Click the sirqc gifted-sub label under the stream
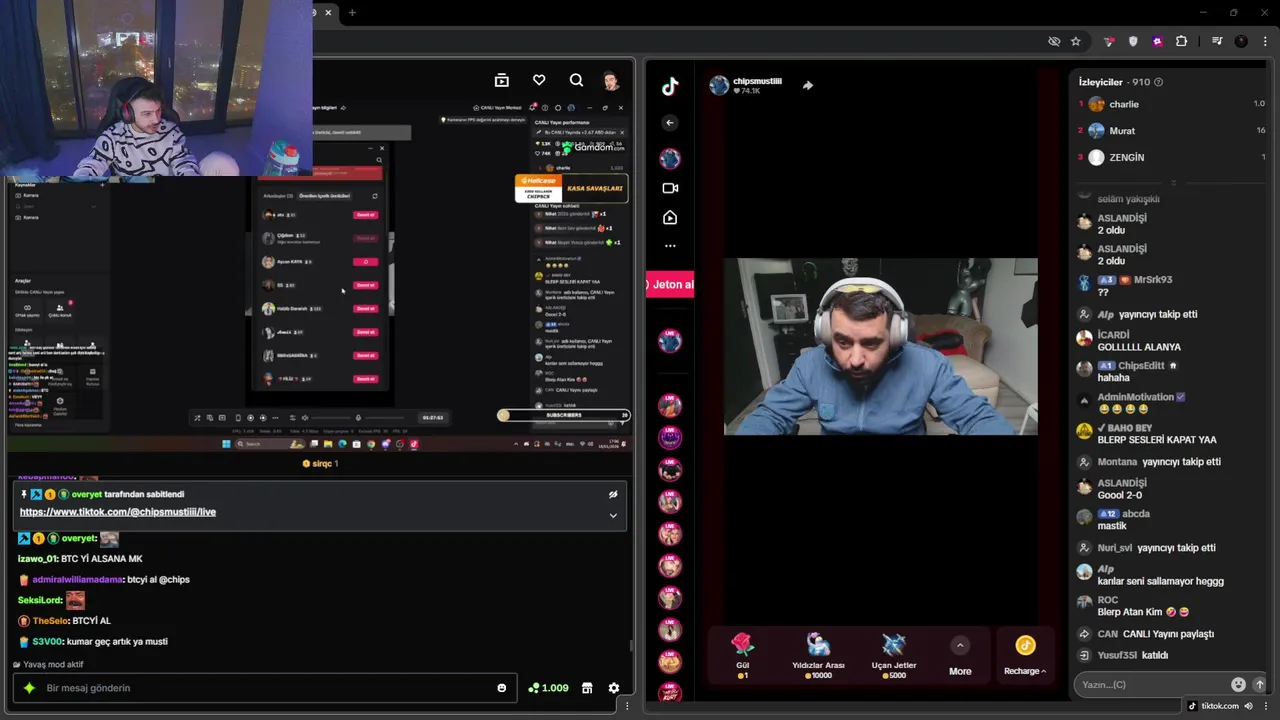 point(320,464)
